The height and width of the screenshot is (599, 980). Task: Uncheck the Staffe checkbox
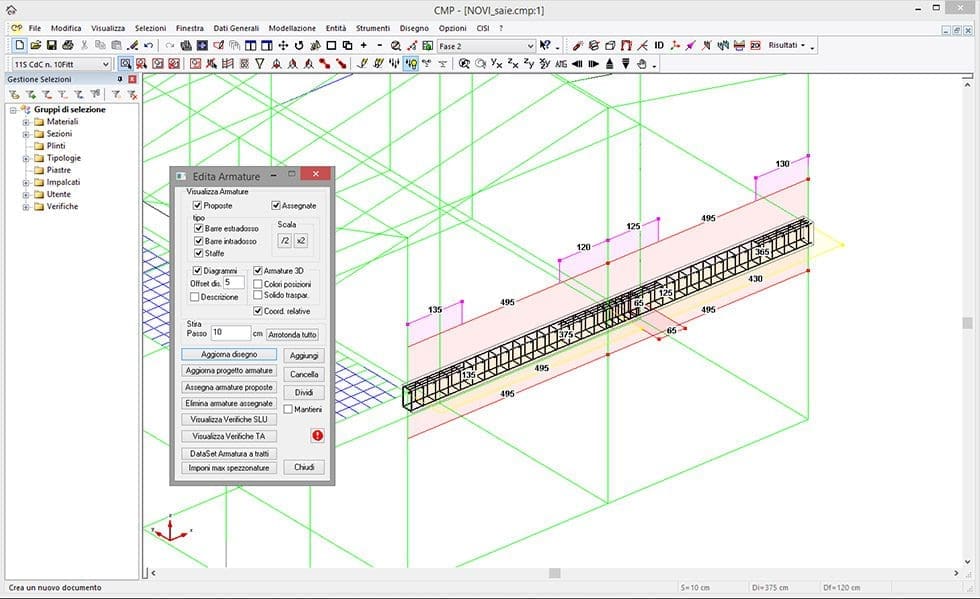click(198, 254)
